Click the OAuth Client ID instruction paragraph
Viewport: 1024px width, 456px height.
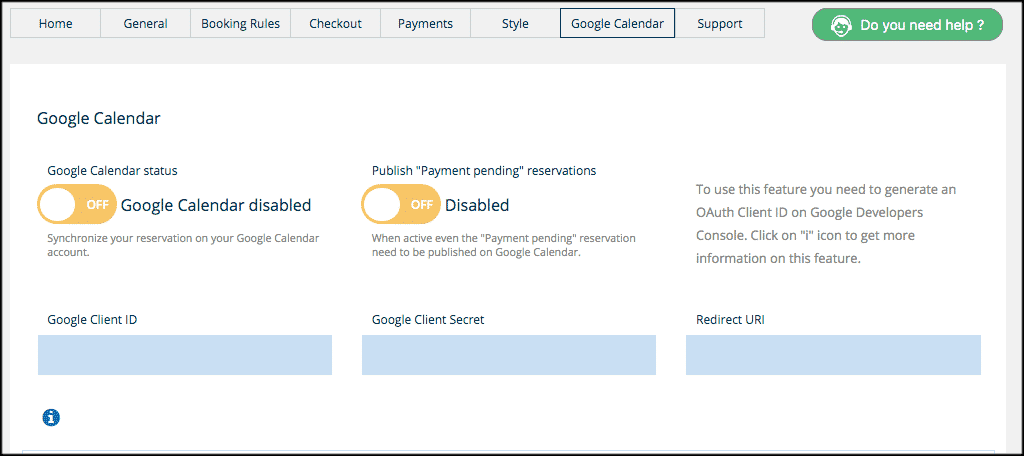(826, 224)
